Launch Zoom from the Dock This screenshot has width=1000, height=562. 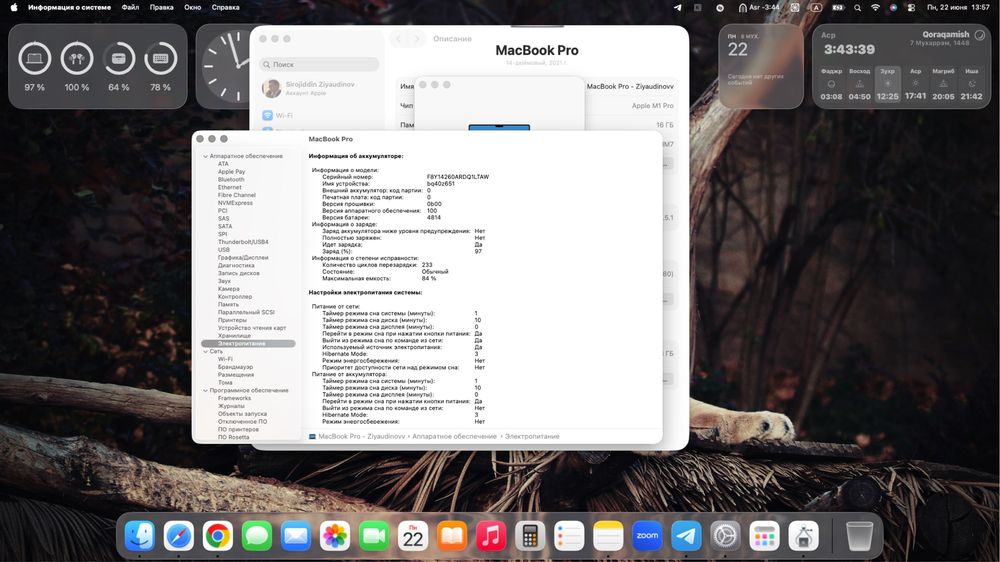tap(647, 536)
